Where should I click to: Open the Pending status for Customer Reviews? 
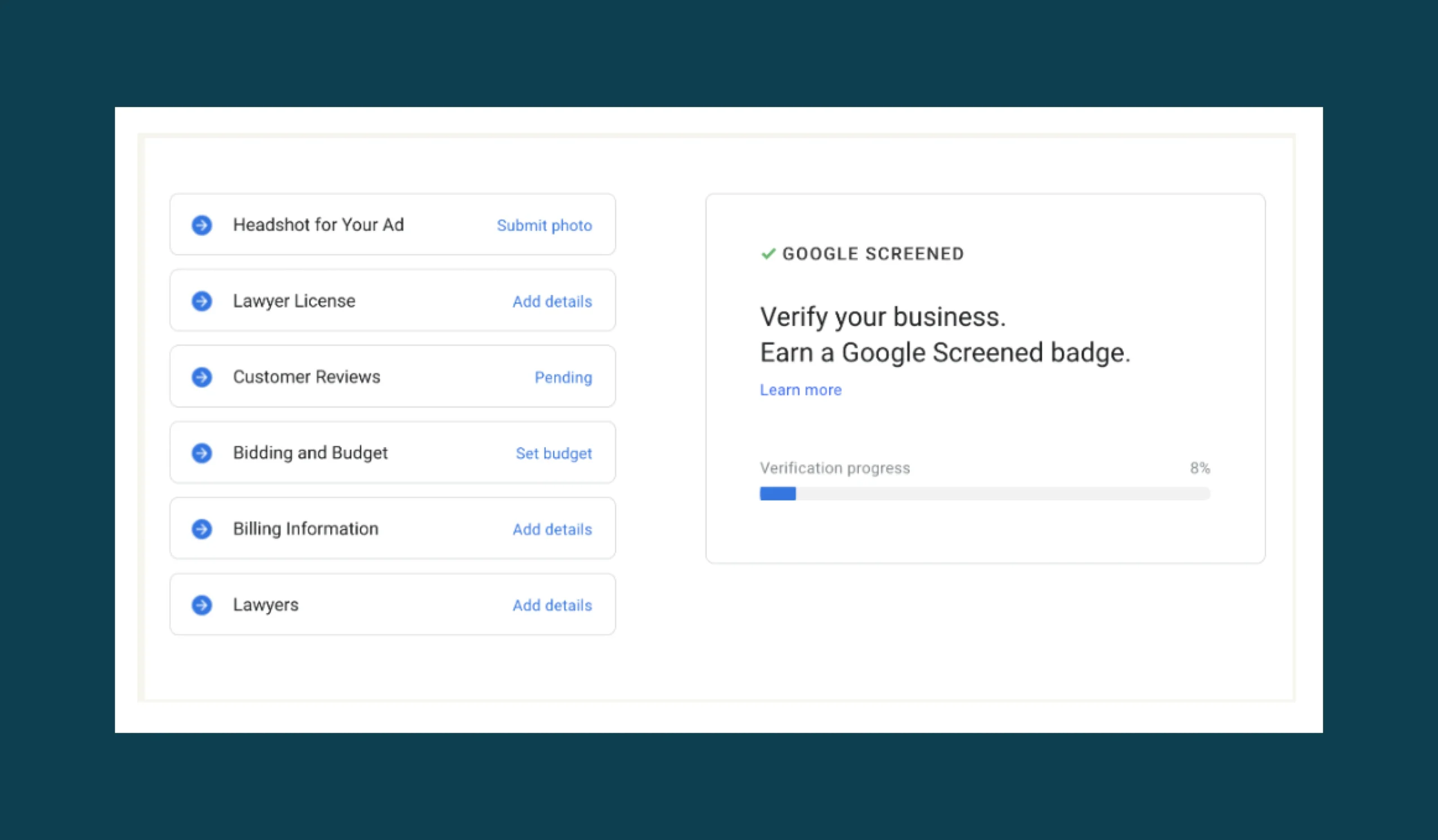tap(563, 377)
